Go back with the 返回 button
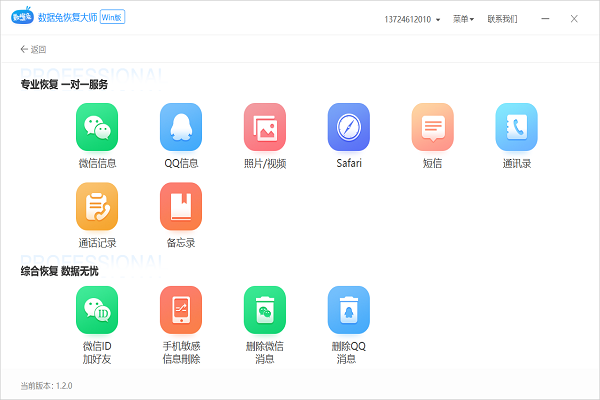The width and height of the screenshot is (600, 400). (33, 49)
